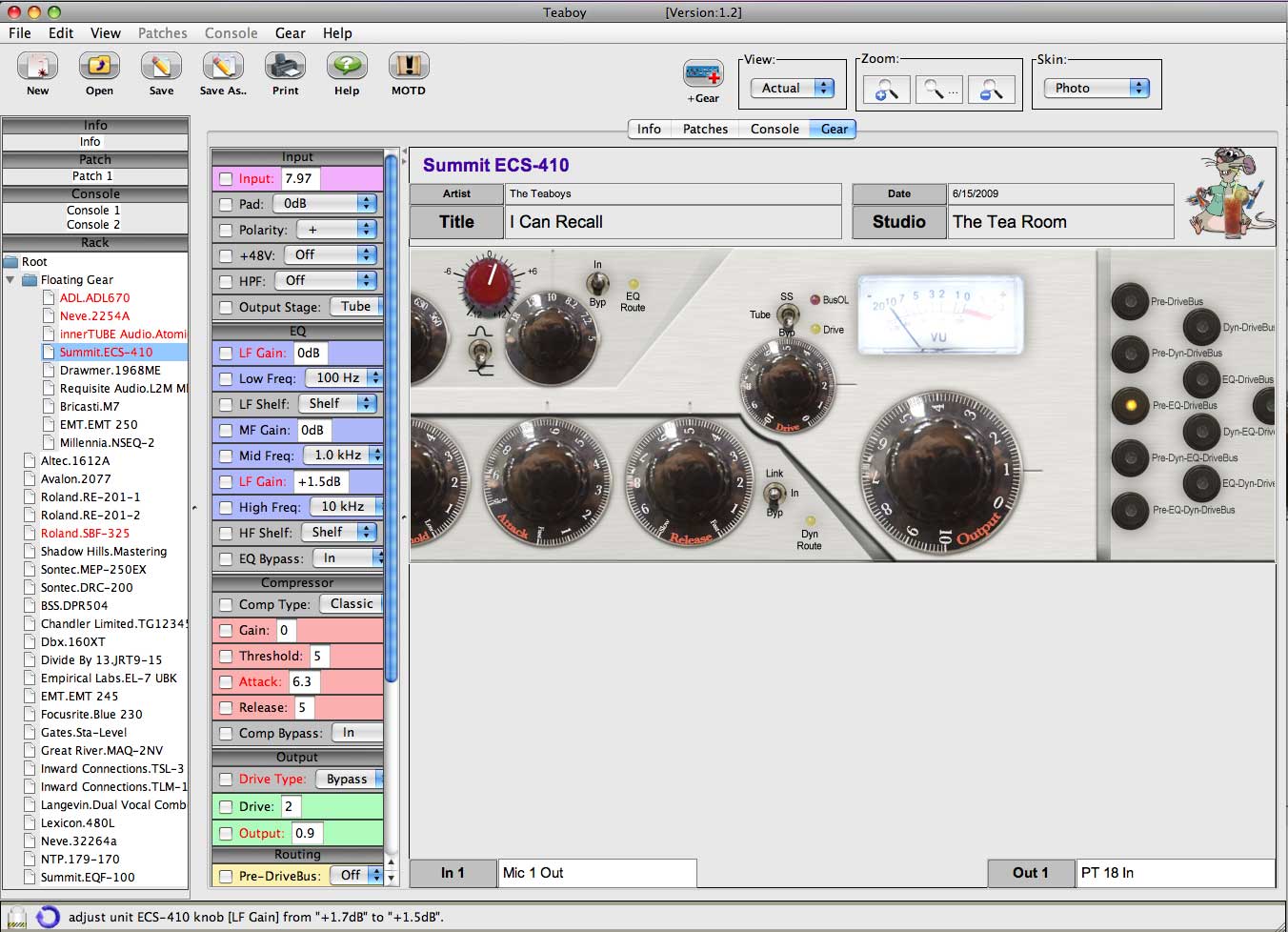Image resolution: width=1288 pixels, height=932 pixels.
Task: Flip the Tube/SS drive toggle switch
Action: click(x=787, y=316)
